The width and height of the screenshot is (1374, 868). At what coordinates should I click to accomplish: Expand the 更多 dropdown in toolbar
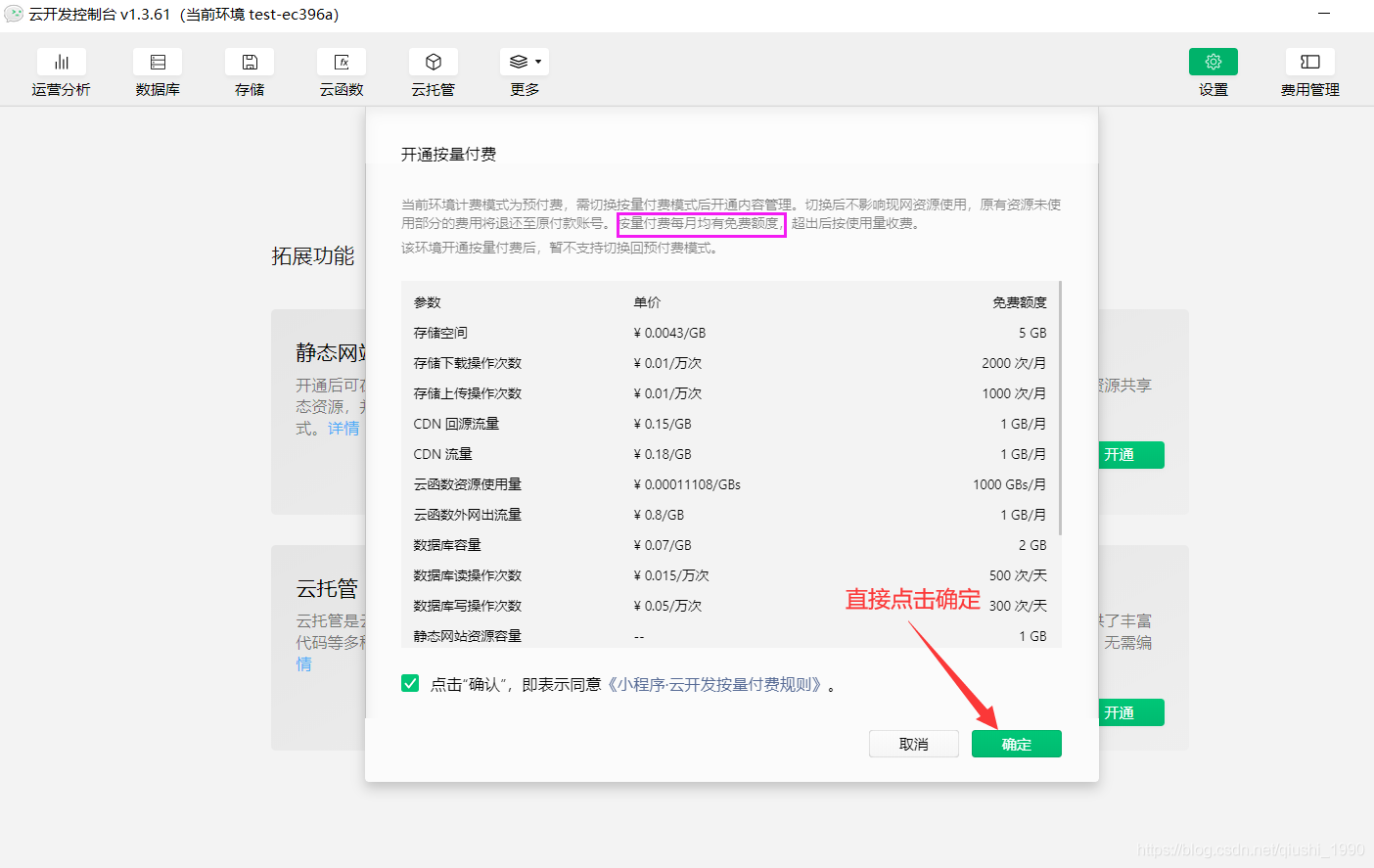525,63
